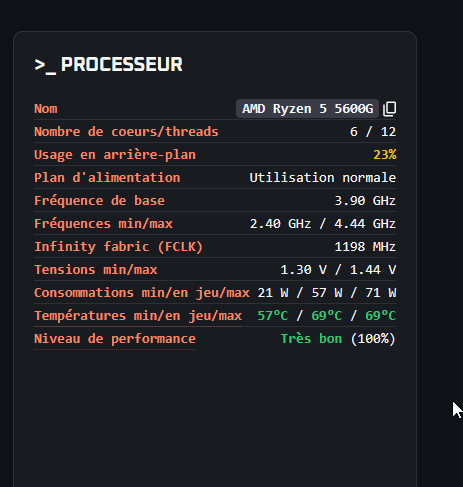Select the 57°C / 69°C / 69°C temperatures value

(327, 316)
